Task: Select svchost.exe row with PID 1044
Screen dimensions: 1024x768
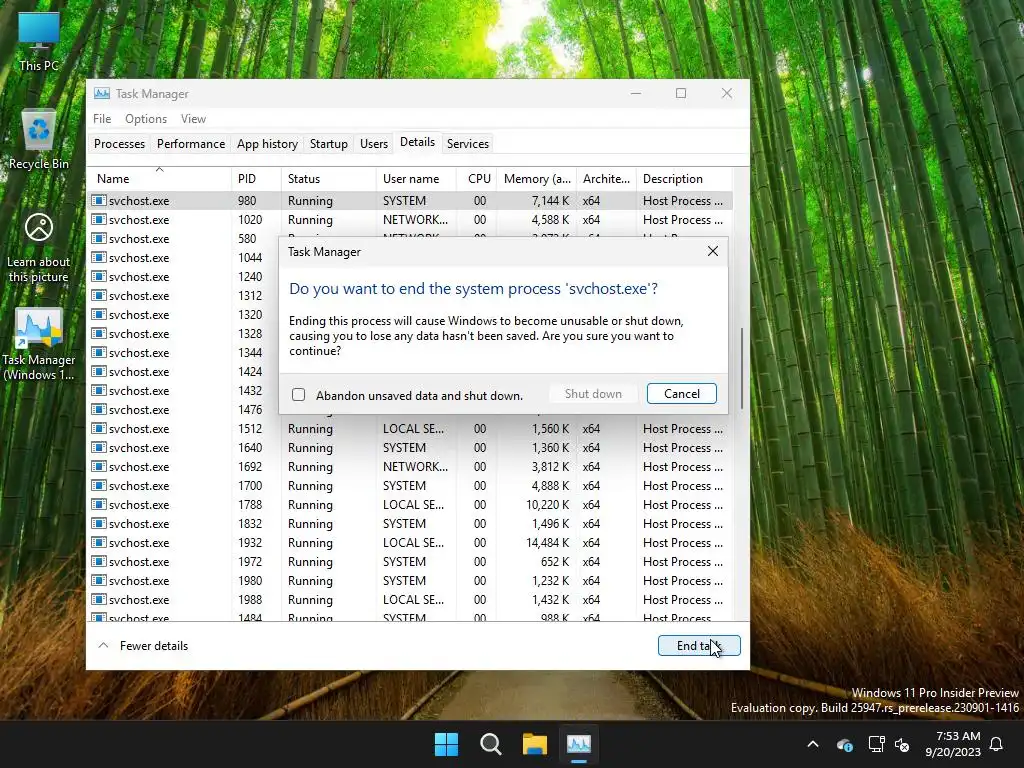Action: tap(183, 257)
